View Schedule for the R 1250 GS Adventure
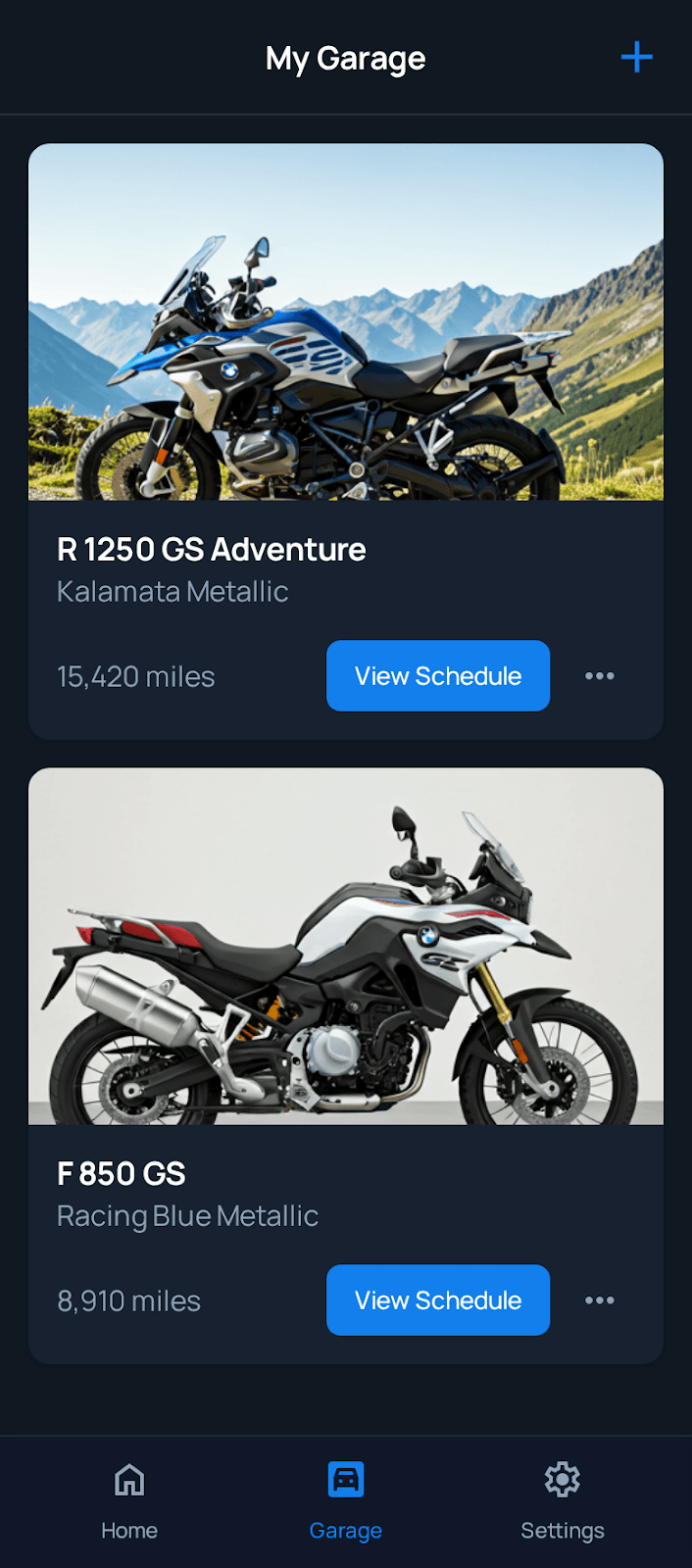The height and width of the screenshot is (1568, 692). (438, 675)
